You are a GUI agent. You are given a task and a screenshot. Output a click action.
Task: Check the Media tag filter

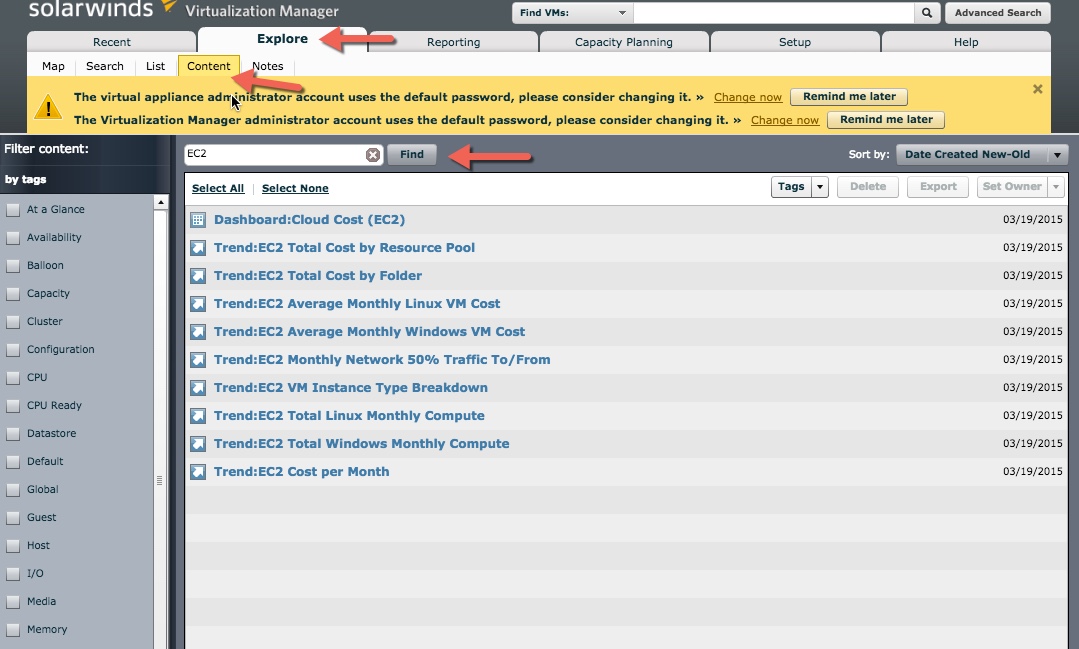click(x=13, y=602)
